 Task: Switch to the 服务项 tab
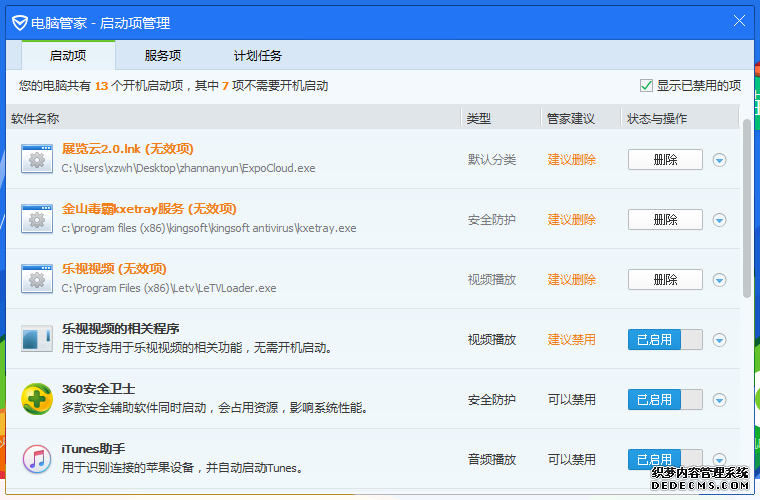click(x=163, y=55)
